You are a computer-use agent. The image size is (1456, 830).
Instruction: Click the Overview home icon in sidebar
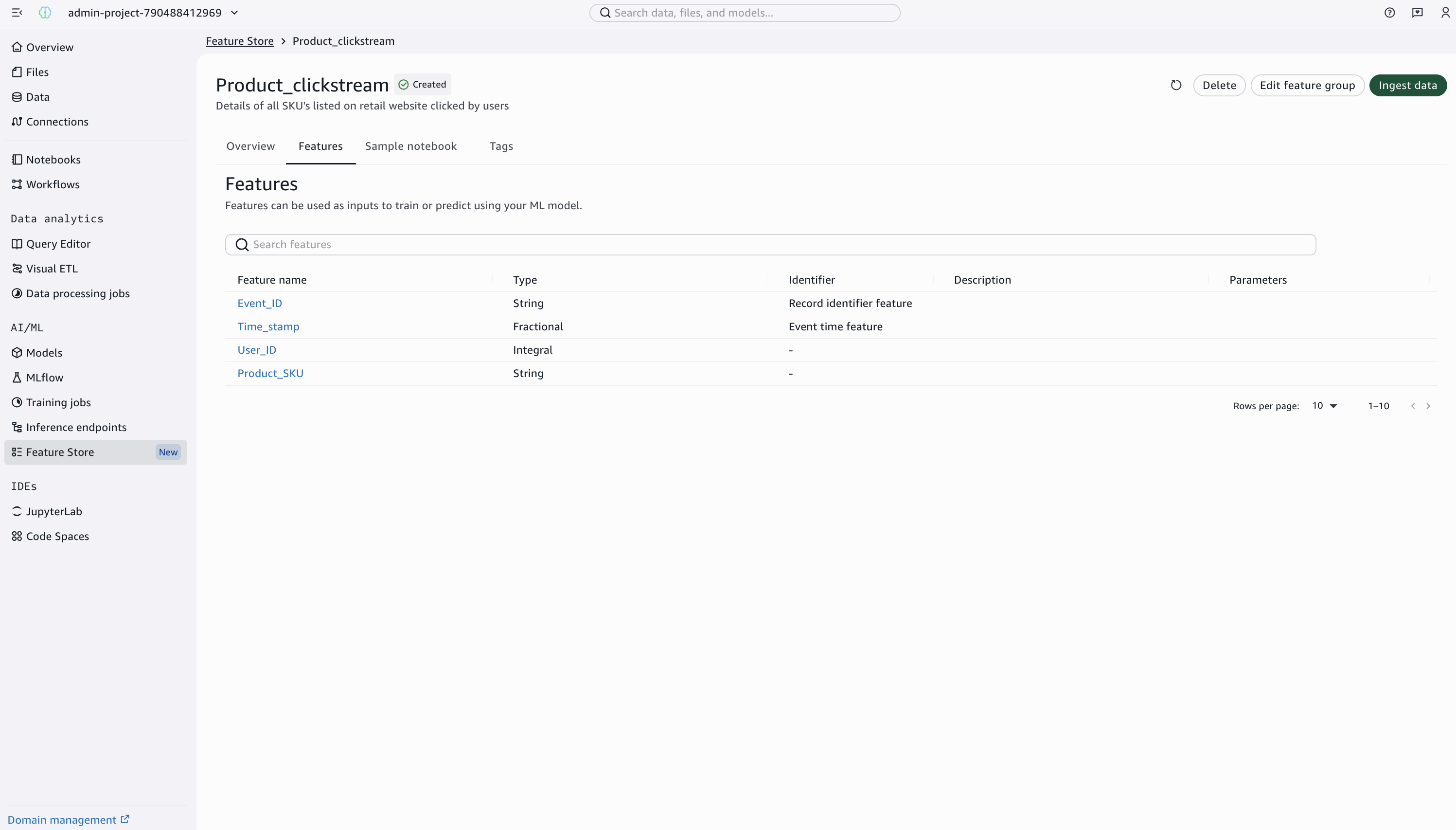point(17,47)
